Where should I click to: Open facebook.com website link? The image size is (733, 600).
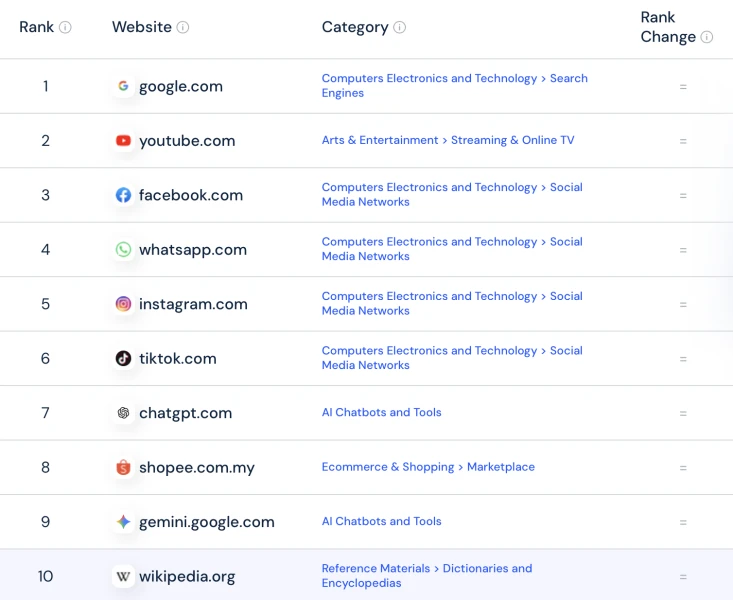191,195
